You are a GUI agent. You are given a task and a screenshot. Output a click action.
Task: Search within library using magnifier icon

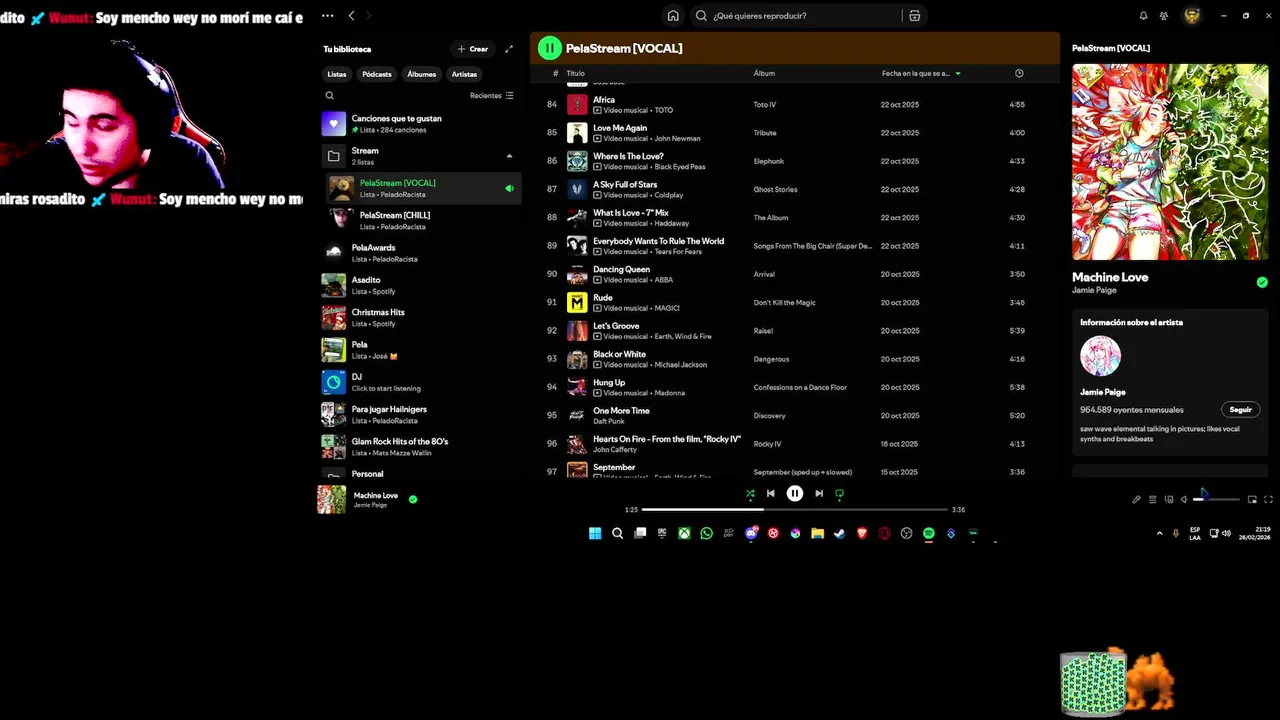(x=329, y=96)
